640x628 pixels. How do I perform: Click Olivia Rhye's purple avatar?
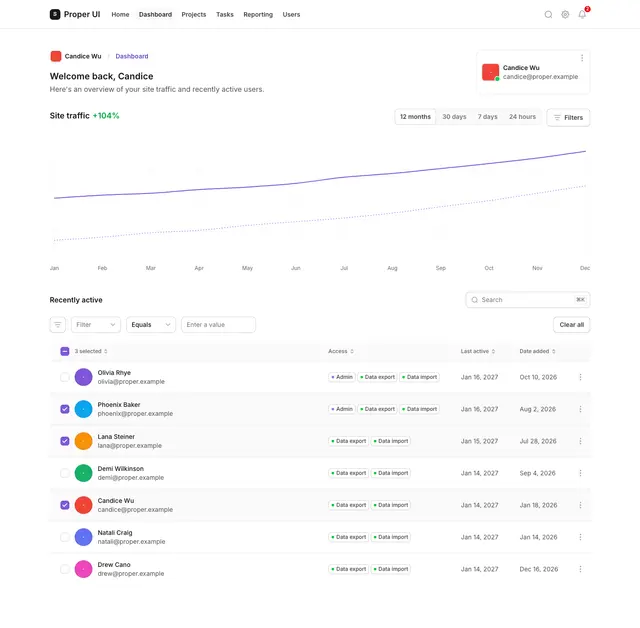pos(83,377)
